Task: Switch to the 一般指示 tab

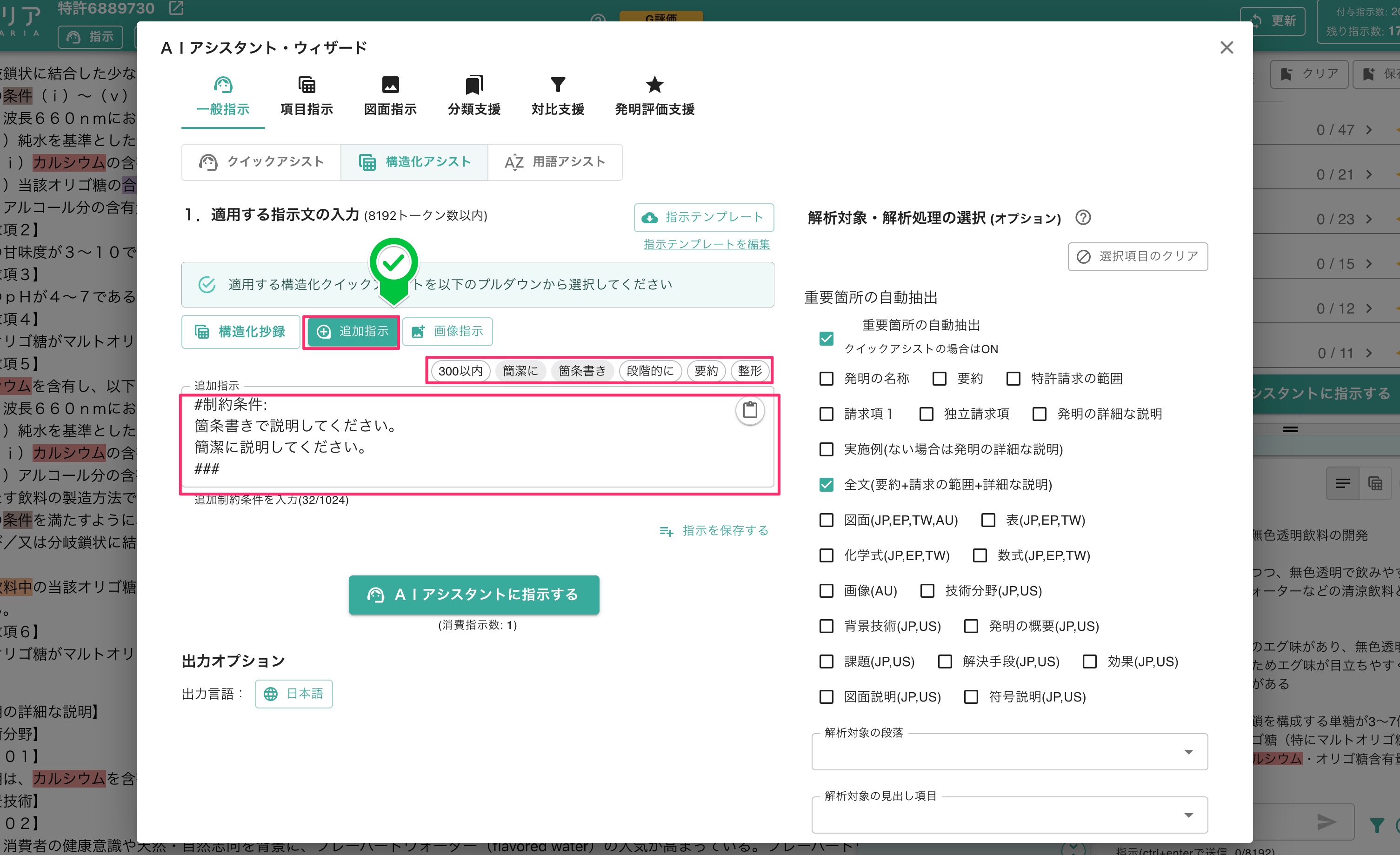Action: (223, 97)
